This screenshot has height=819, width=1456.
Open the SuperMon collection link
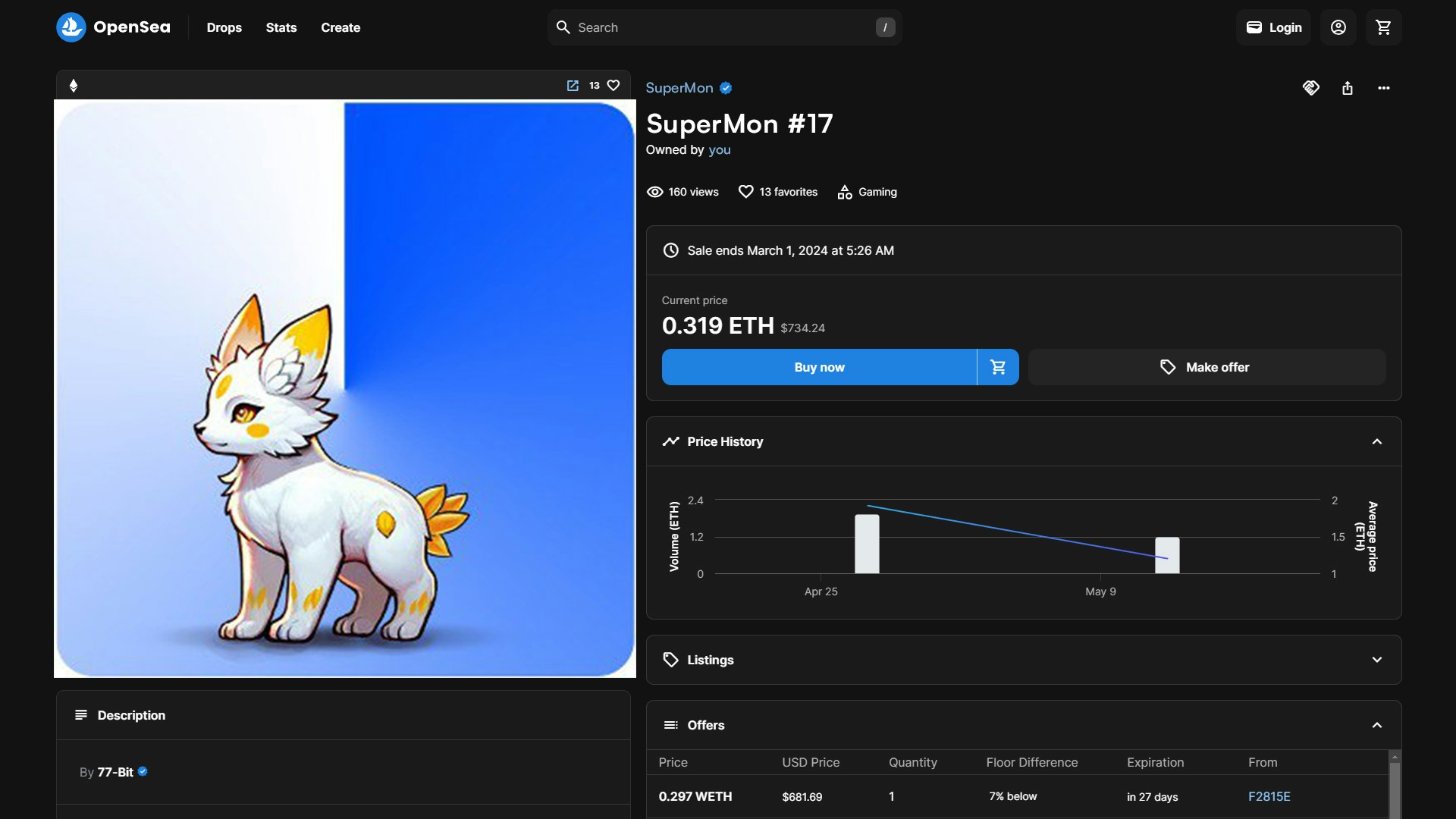[x=679, y=88]
